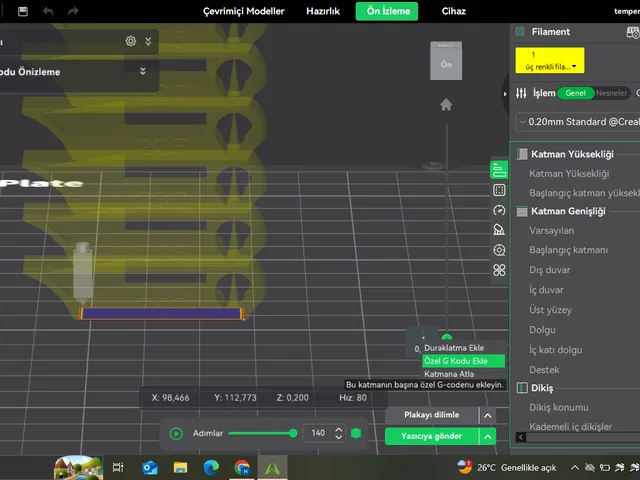Screen dimensions: 640x480
Task: Open Task View on the taskbar
Action: (118, 467)
